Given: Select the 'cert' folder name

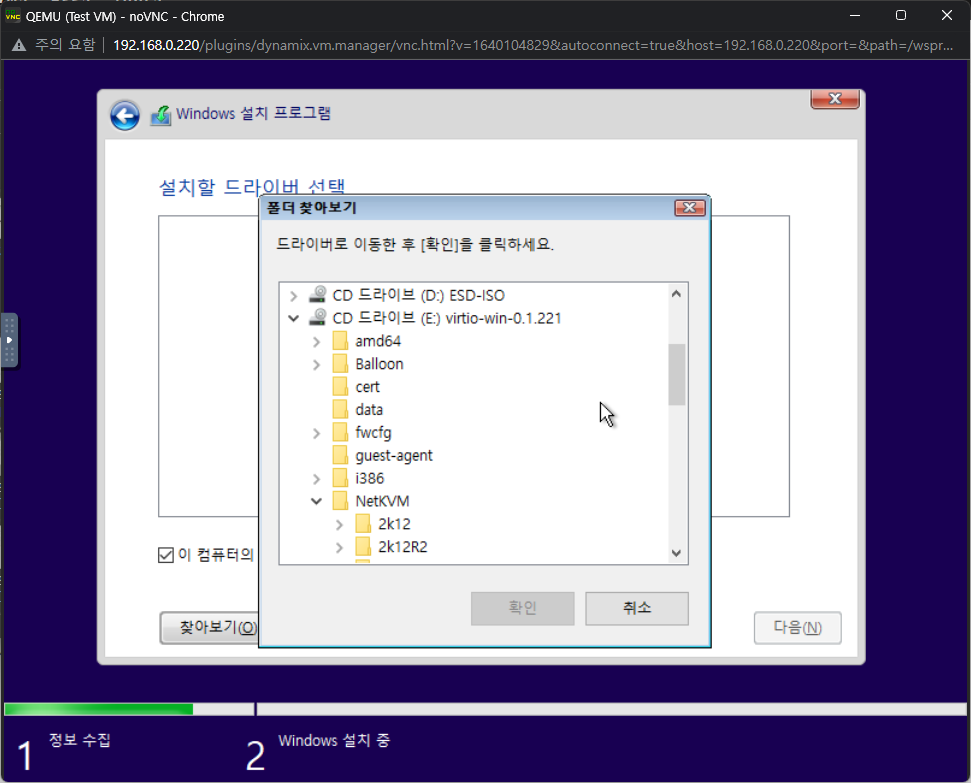Looking at the screenshot, I should (x=367, y=387).
